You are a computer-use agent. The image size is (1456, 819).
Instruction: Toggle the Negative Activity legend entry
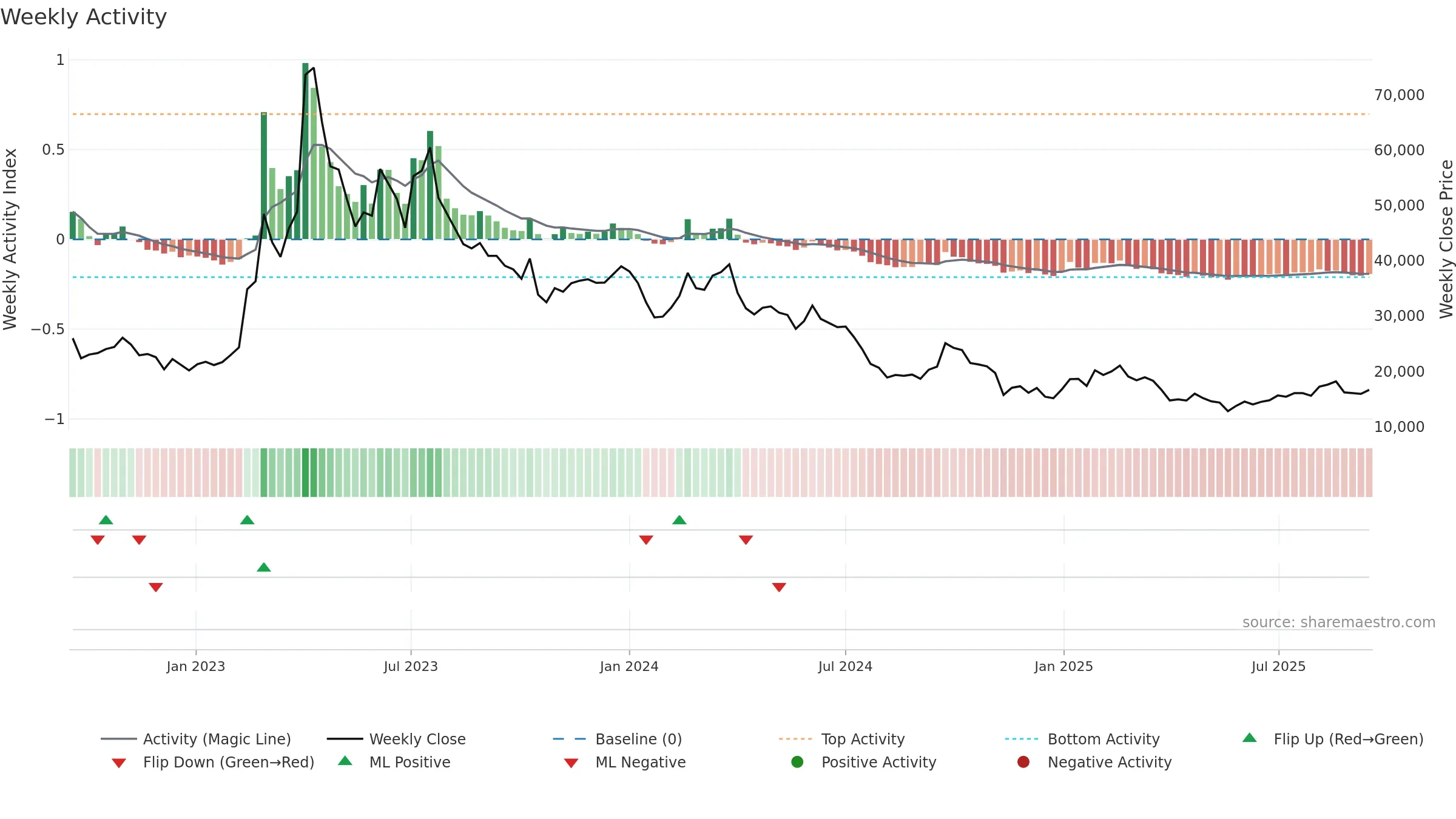[1094, 762]
